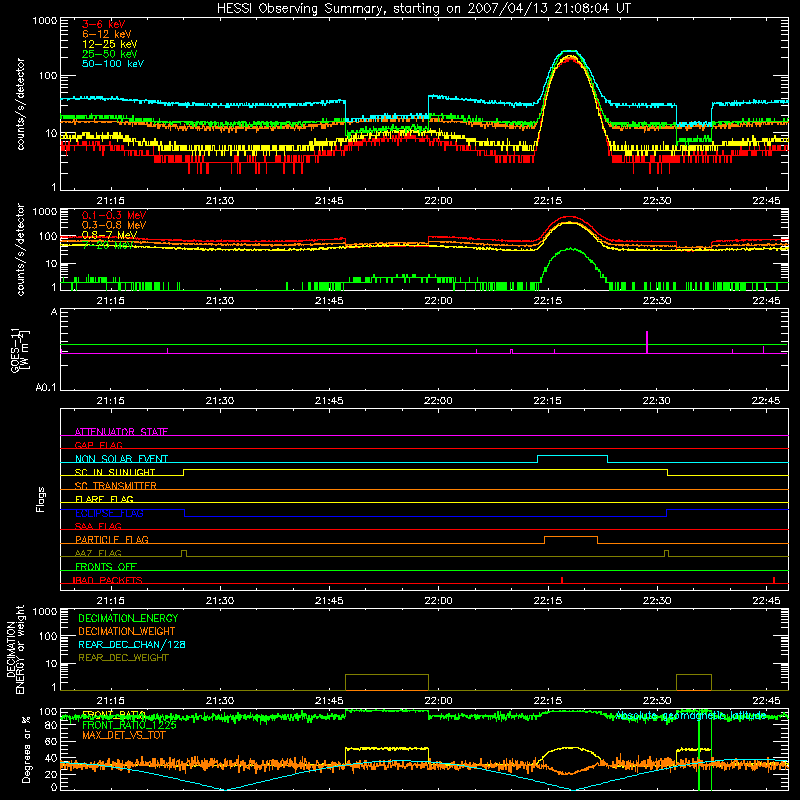Select the 3-6 keV legend label

point(103,24)
